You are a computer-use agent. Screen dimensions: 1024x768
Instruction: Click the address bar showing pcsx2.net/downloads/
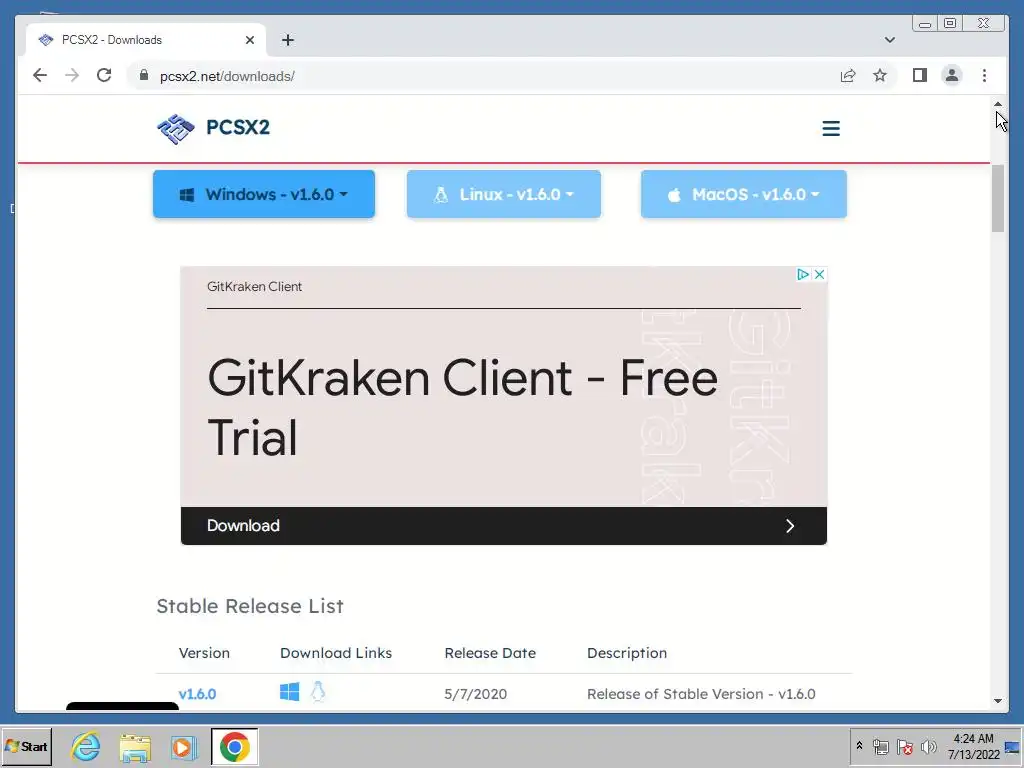tap(483, 76)
